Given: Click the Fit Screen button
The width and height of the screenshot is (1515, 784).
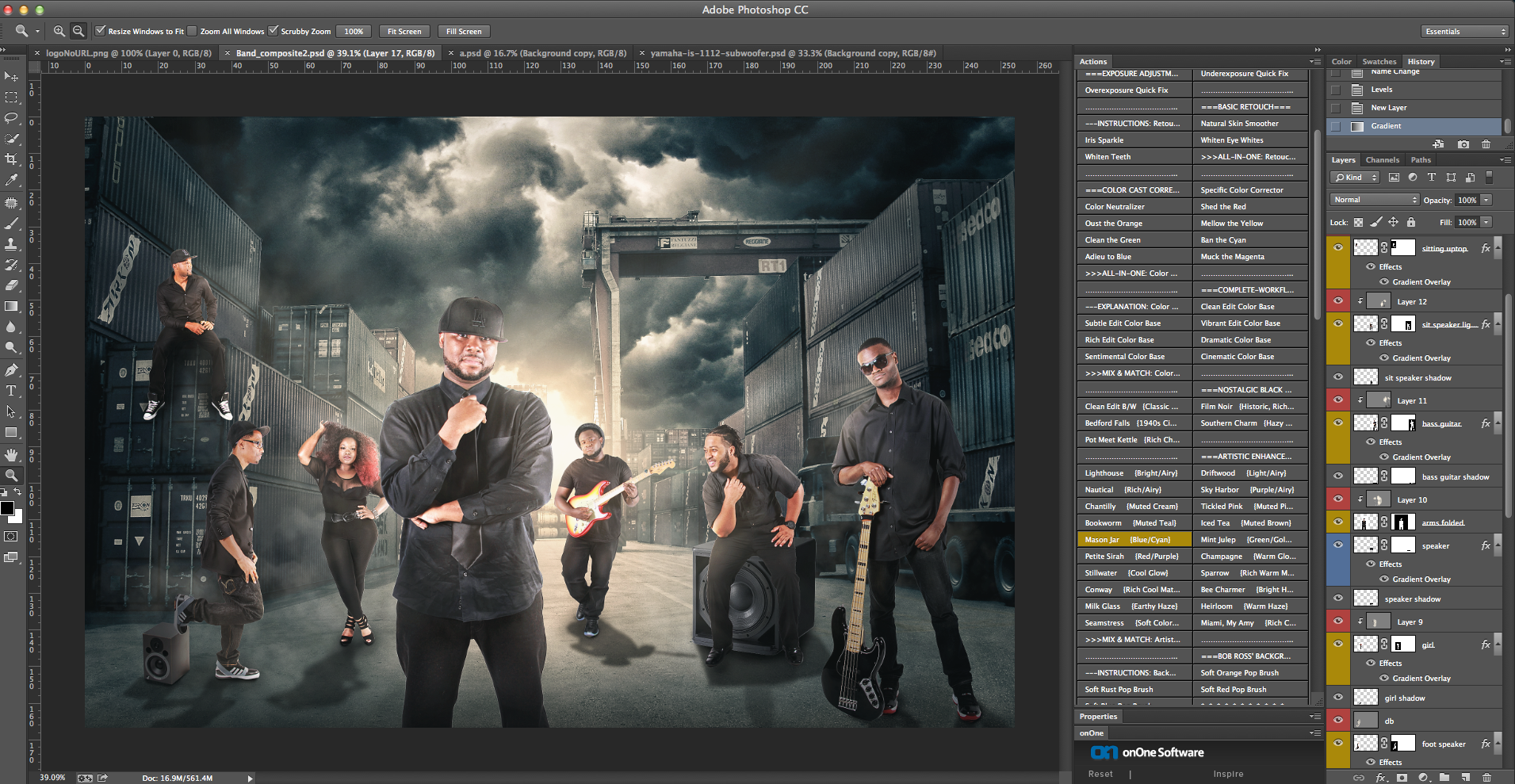Looking at the screenshot, I should pyautogui.click(x=404, y=31).
